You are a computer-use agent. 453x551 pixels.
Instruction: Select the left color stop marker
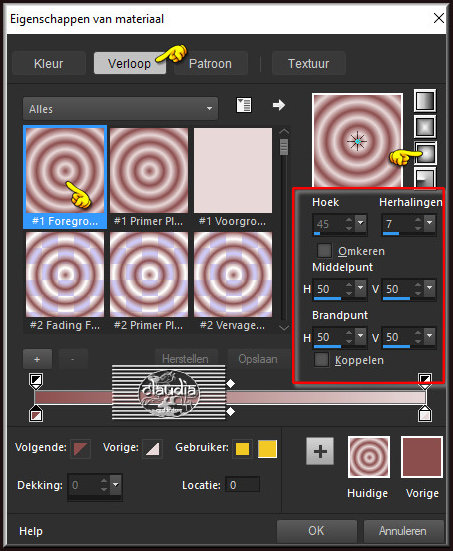[x=36, y=414]
